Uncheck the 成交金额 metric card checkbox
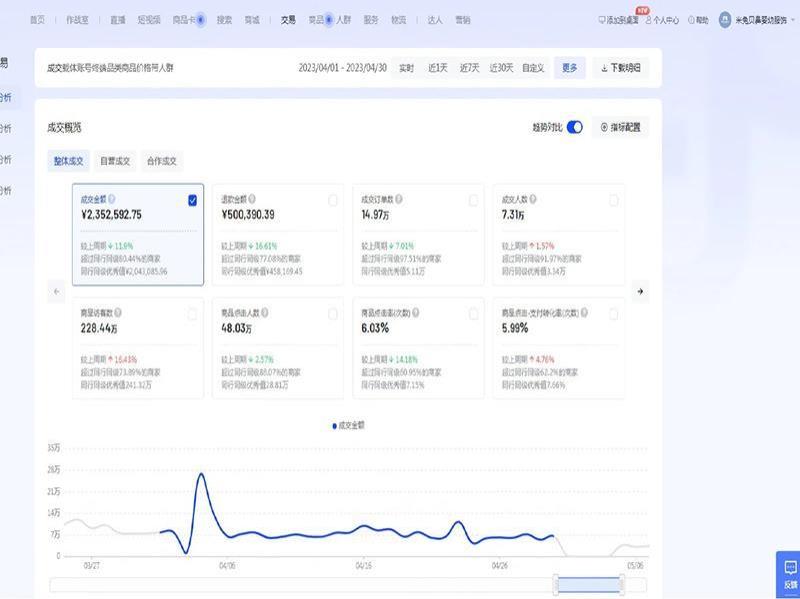The width and height of the screenshot is (800, 599). point(193,200)
